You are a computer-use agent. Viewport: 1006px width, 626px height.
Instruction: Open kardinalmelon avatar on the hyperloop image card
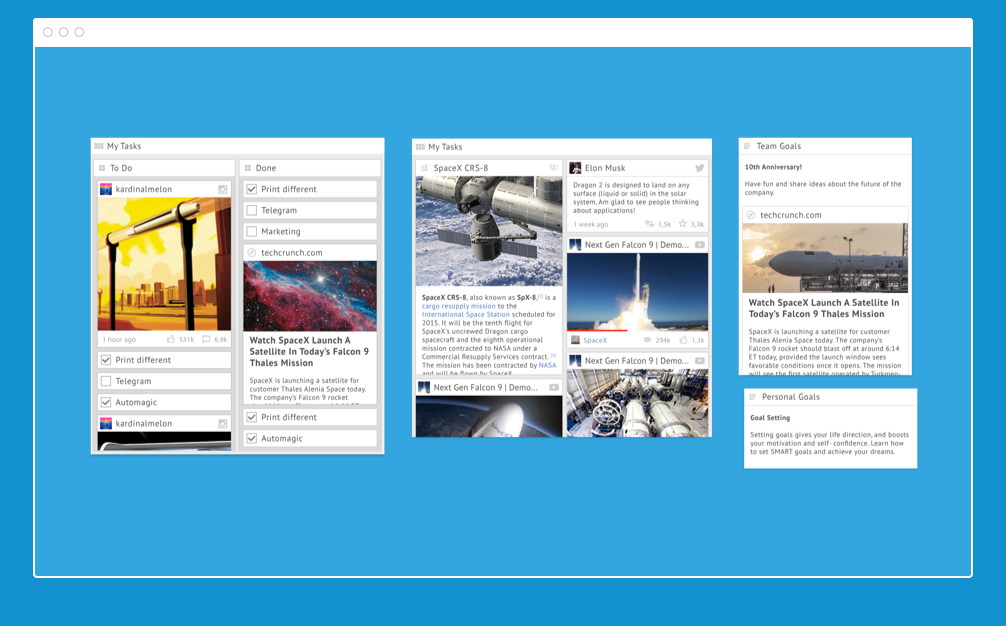[x=106, y=189]
